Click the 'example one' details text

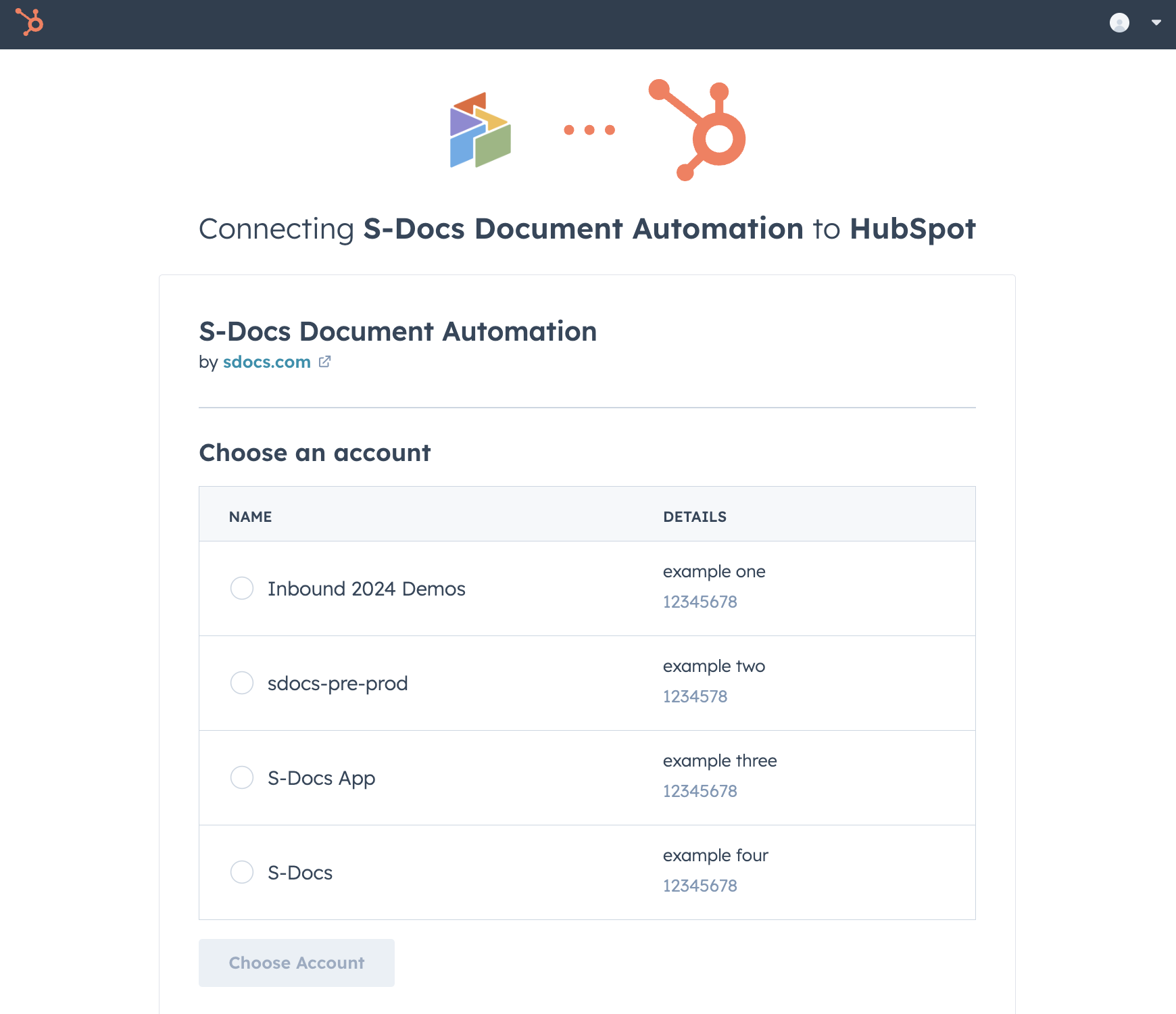pyautogui.click(x=714, y=571)
